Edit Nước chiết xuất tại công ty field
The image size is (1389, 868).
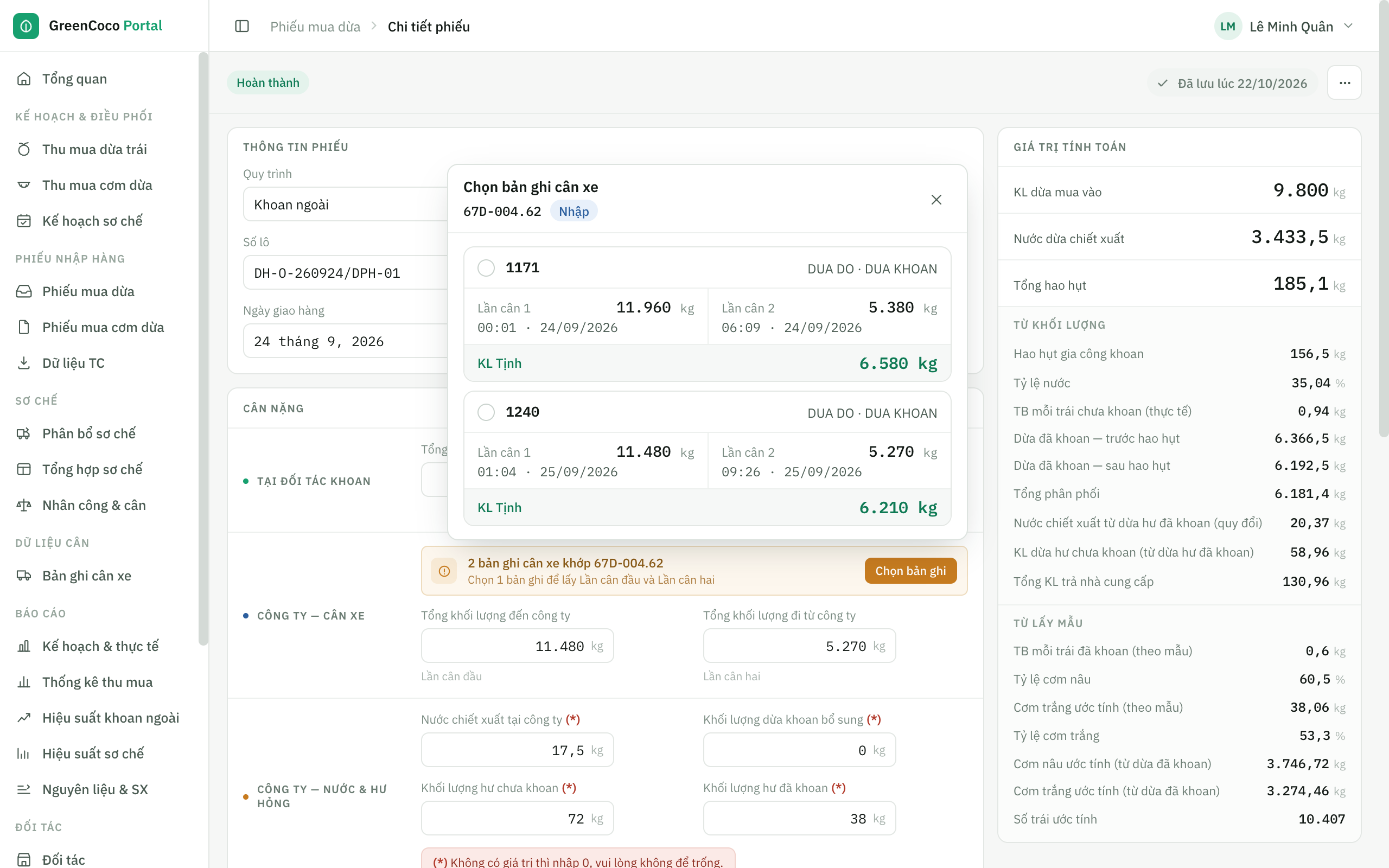click(517, 750)
